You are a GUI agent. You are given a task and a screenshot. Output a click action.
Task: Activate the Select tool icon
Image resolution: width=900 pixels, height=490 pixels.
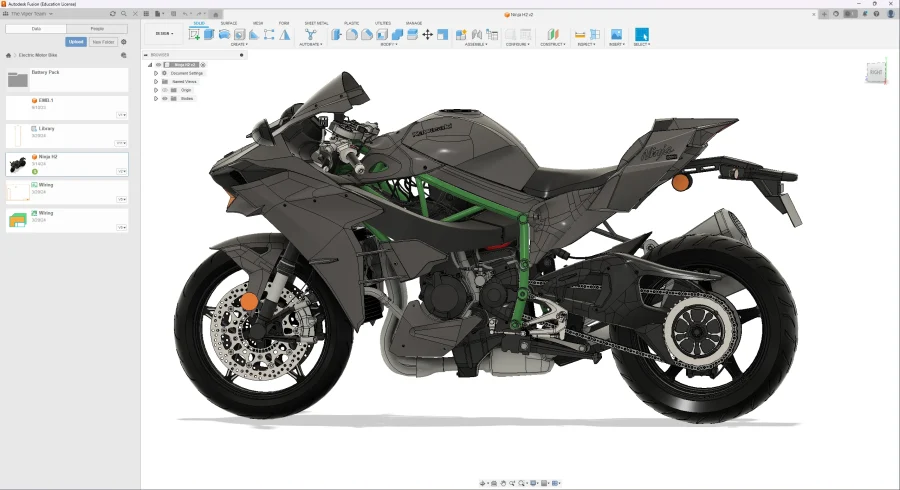pyautogui.click(x=642, y=34)
